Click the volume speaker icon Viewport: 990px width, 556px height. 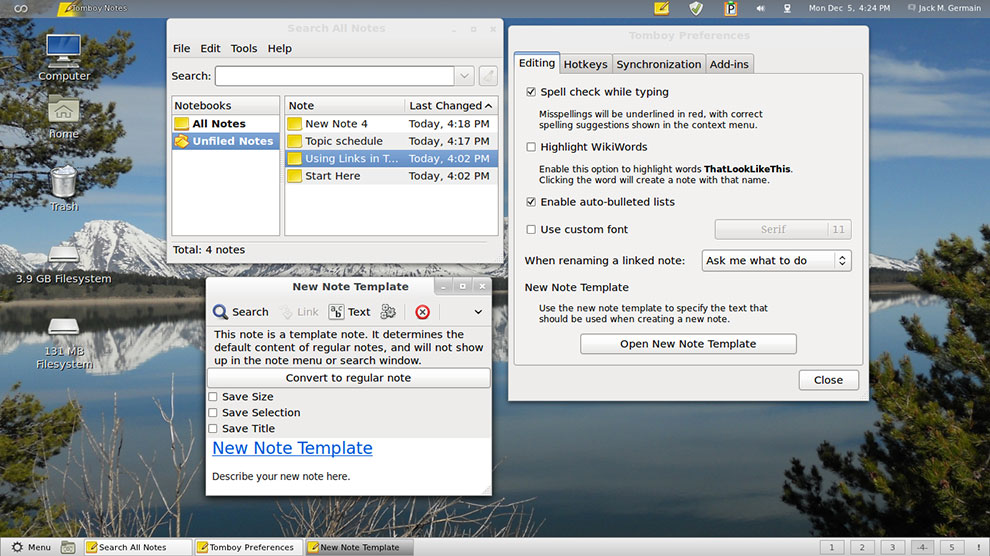pos(760,8)
